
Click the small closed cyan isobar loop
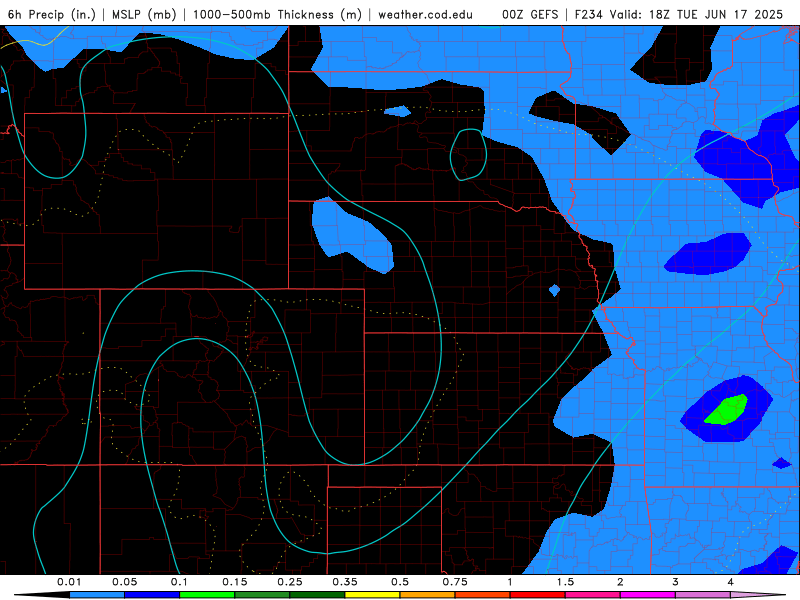click(468, 155)
